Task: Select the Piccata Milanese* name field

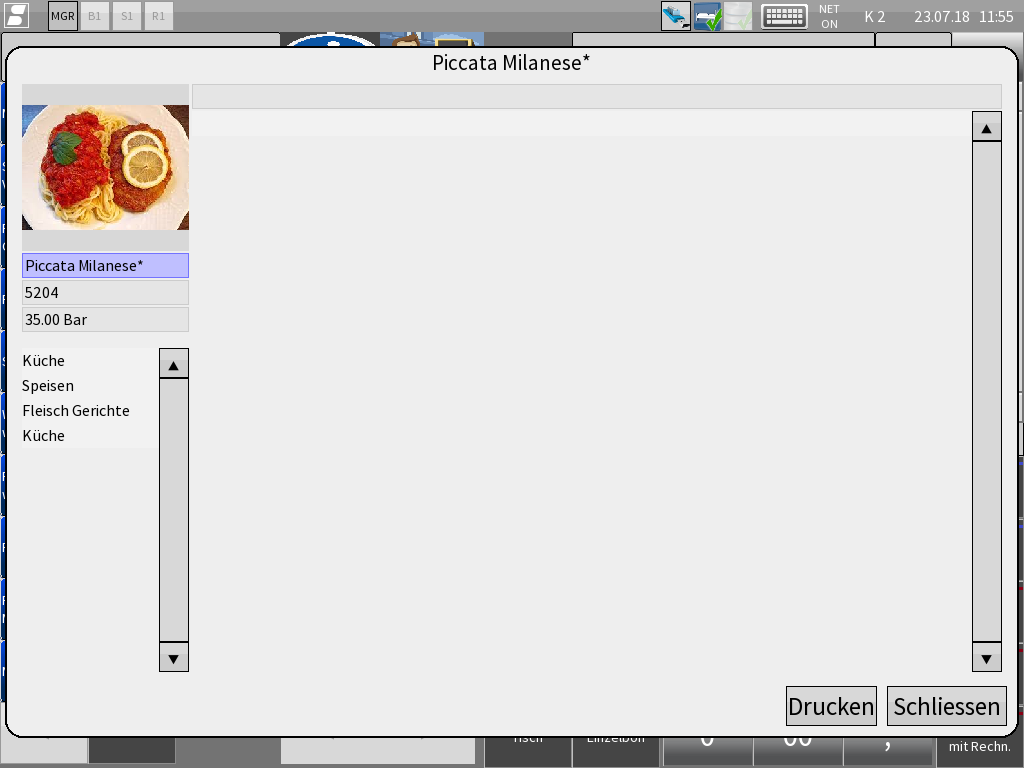Action: (x=105, y=266)
